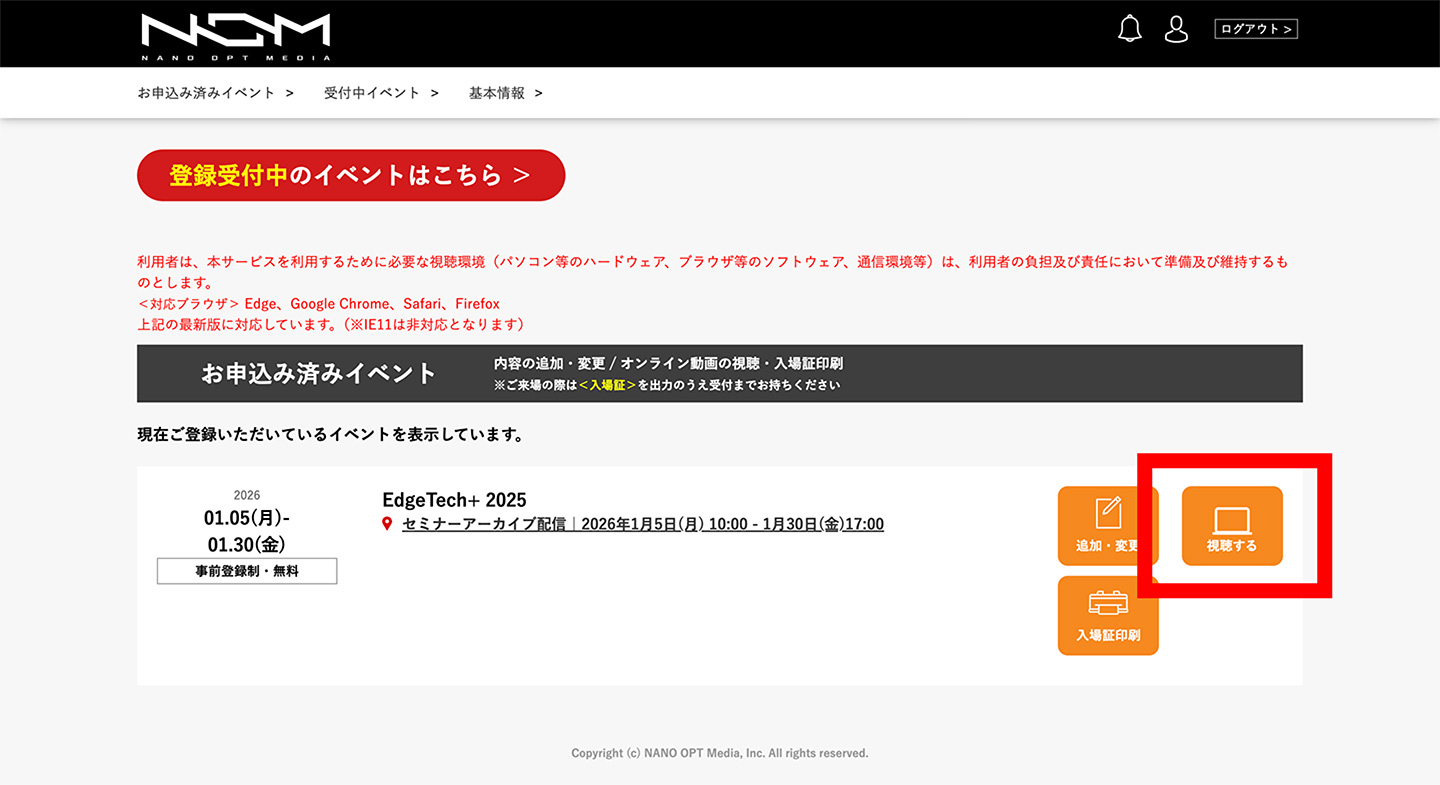The image size is (1440, 785).
Task: Click the dark お申込み済みイベント section heading
Action: point(319,374)
